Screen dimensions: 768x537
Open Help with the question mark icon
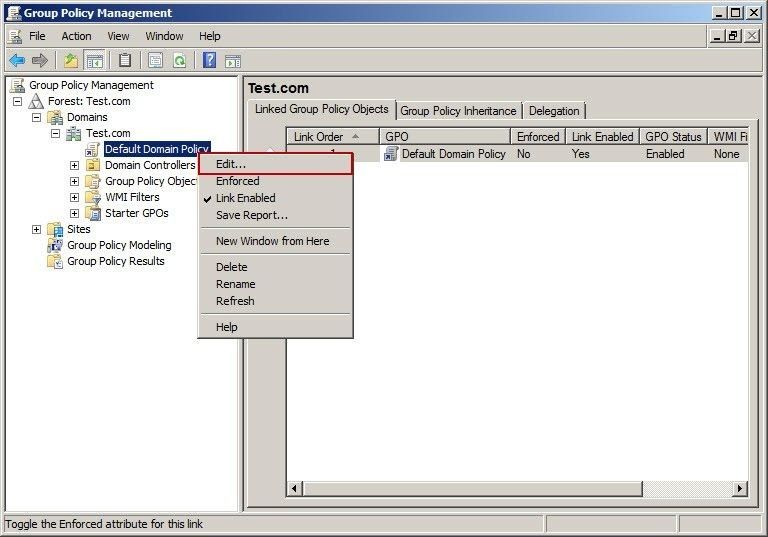coord(210,61)
